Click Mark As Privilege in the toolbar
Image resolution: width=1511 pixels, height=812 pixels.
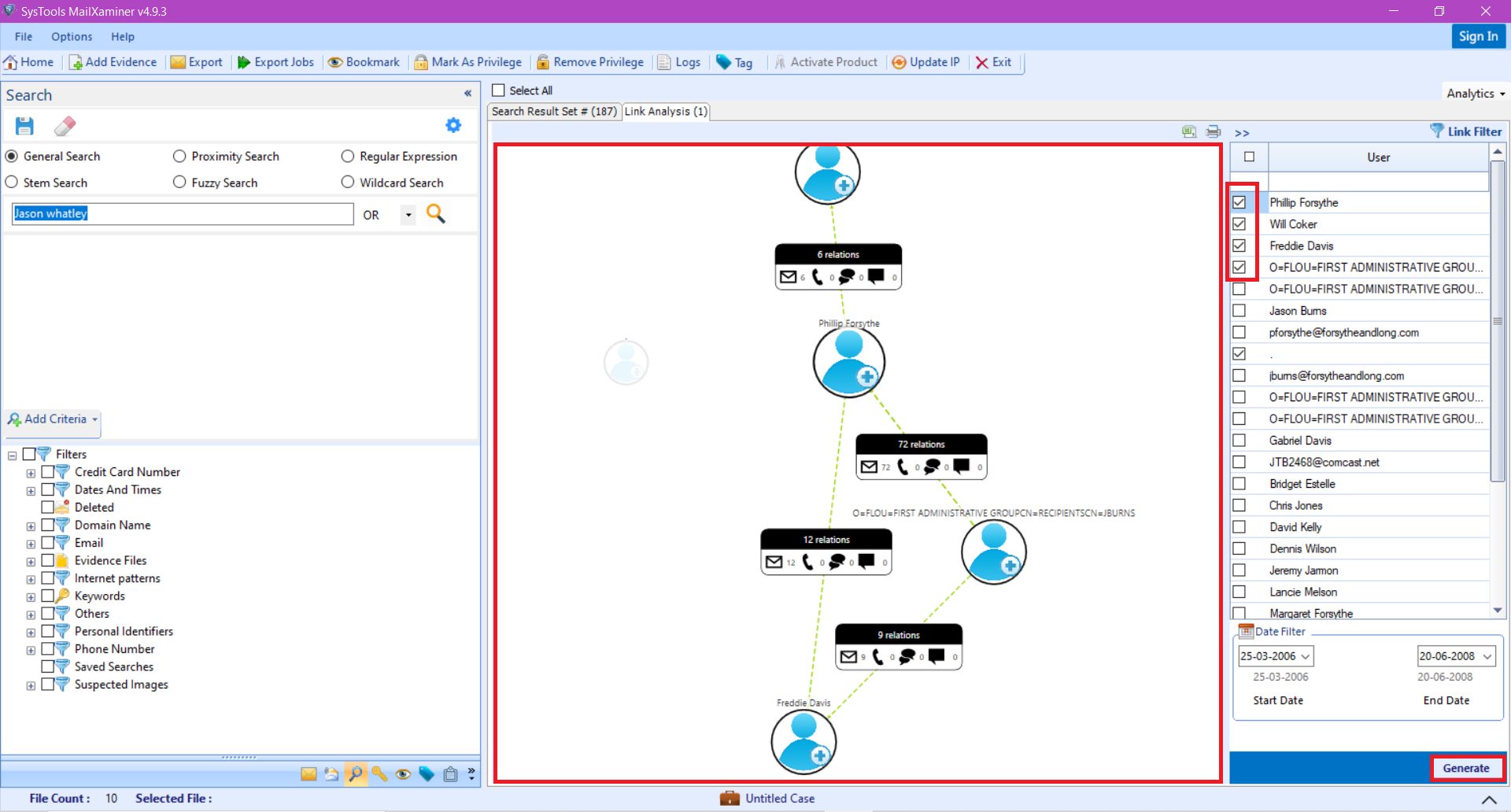click(x=467, y=62)
